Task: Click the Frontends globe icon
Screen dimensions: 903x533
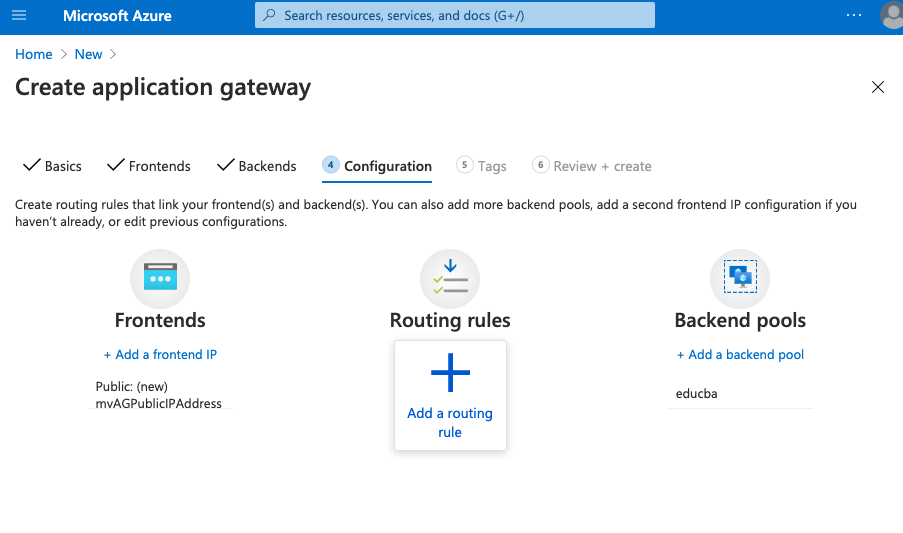Action: (160, 278)
